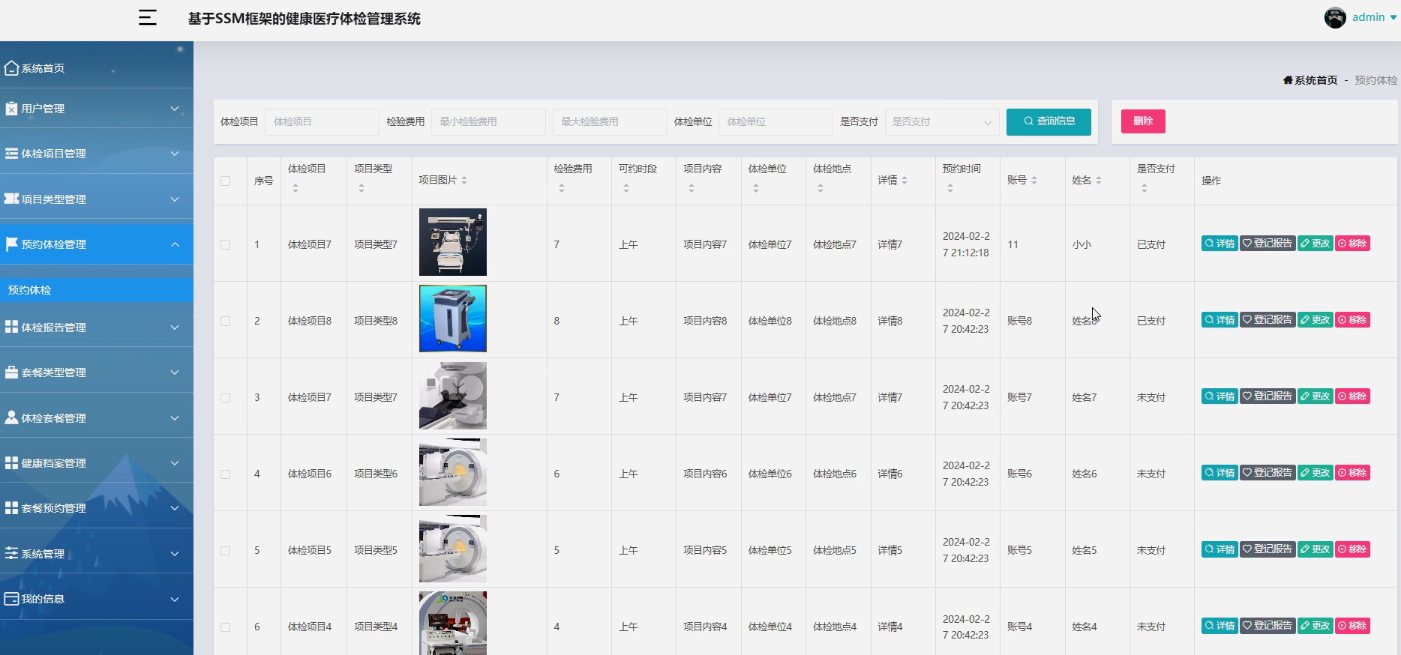Image resolution: width=1401 pixels, height=655 pixels.
Task: Click 更改 button for row 3
Action: pos(1315,397)
